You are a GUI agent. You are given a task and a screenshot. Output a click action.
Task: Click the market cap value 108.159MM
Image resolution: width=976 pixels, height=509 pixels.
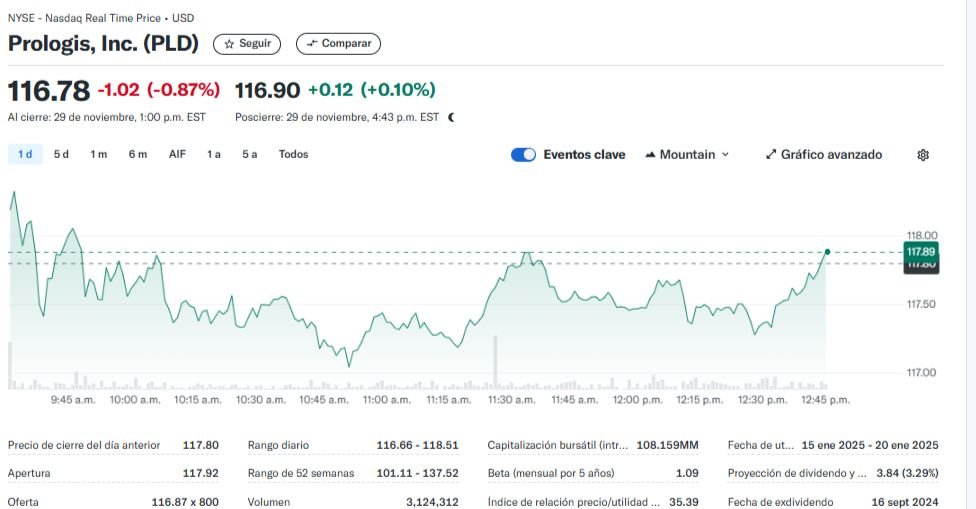tap(667, 446)
